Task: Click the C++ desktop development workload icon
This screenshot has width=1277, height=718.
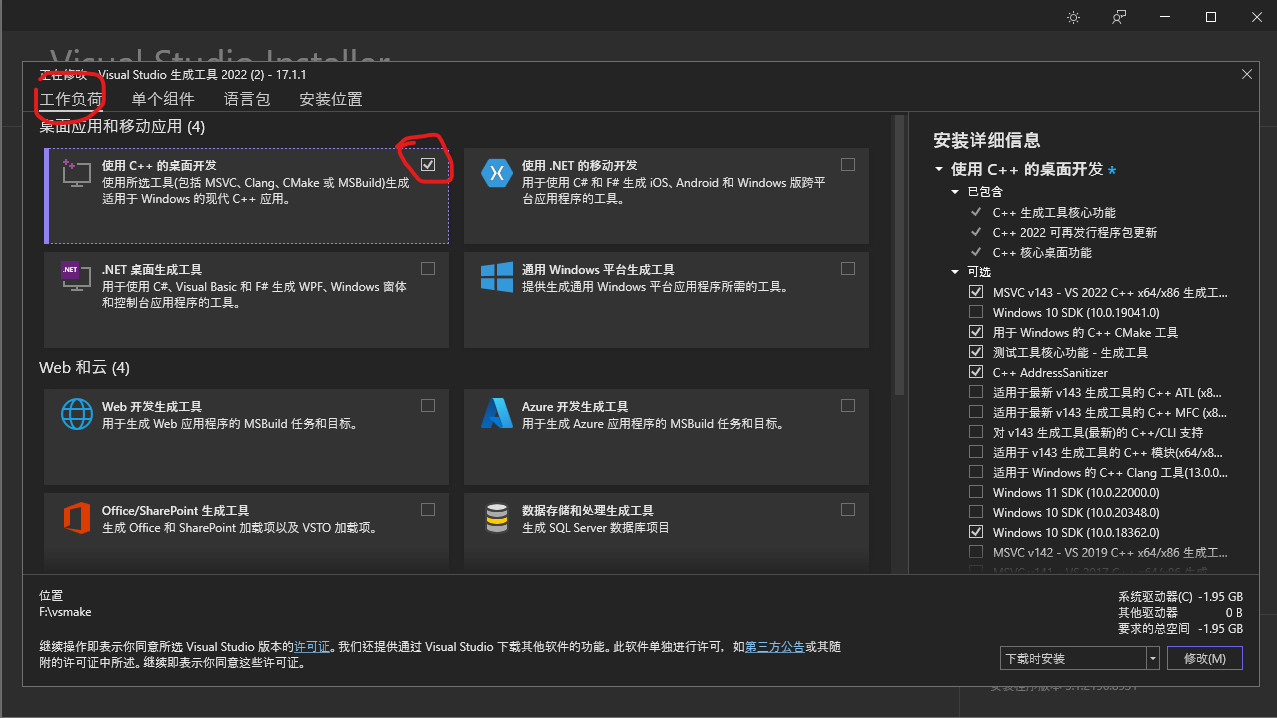Action: coord(76,173)
